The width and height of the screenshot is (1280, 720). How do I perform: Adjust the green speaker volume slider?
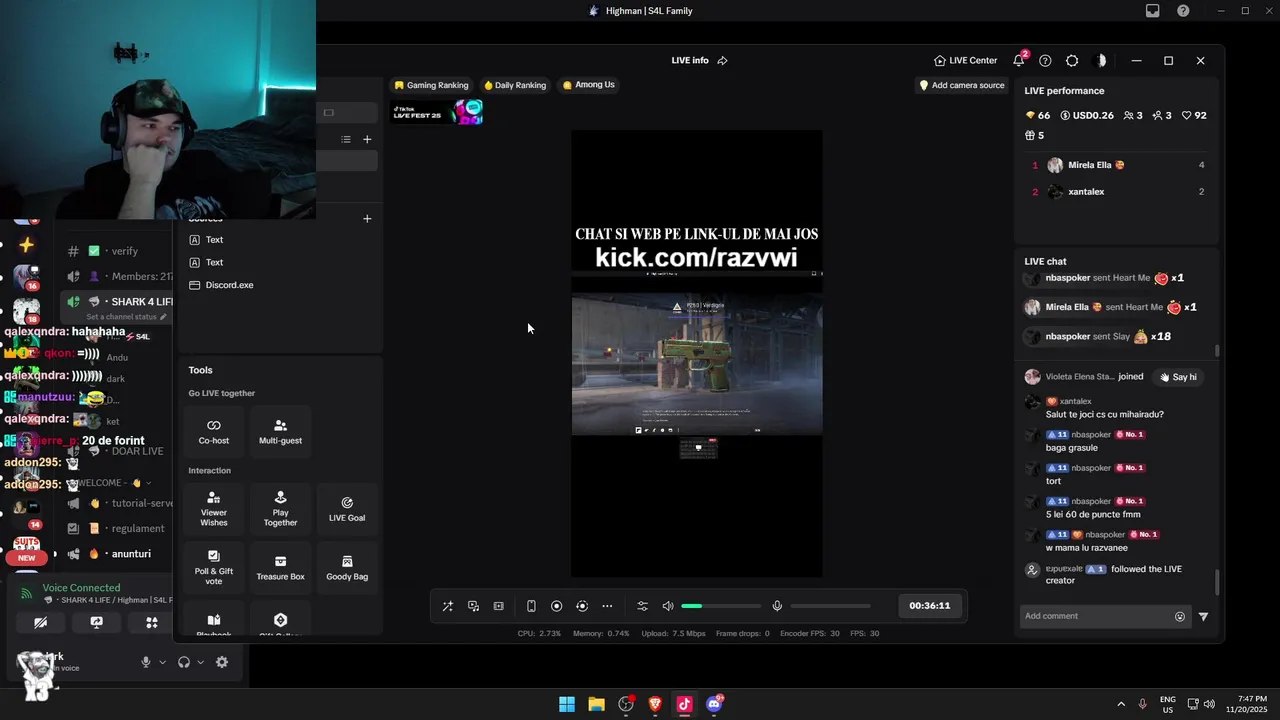coord(721,606)
